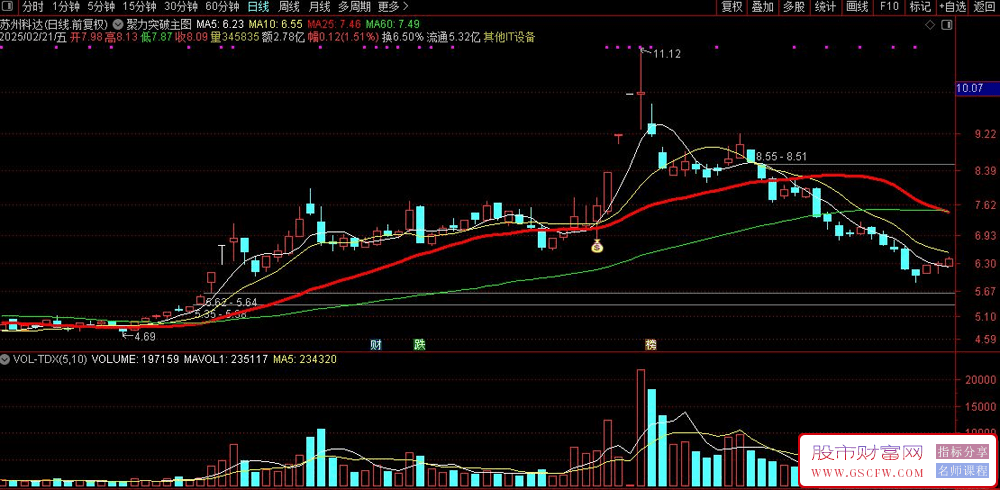Open F10 company info
1000x490 pixels.
point(889,7)
